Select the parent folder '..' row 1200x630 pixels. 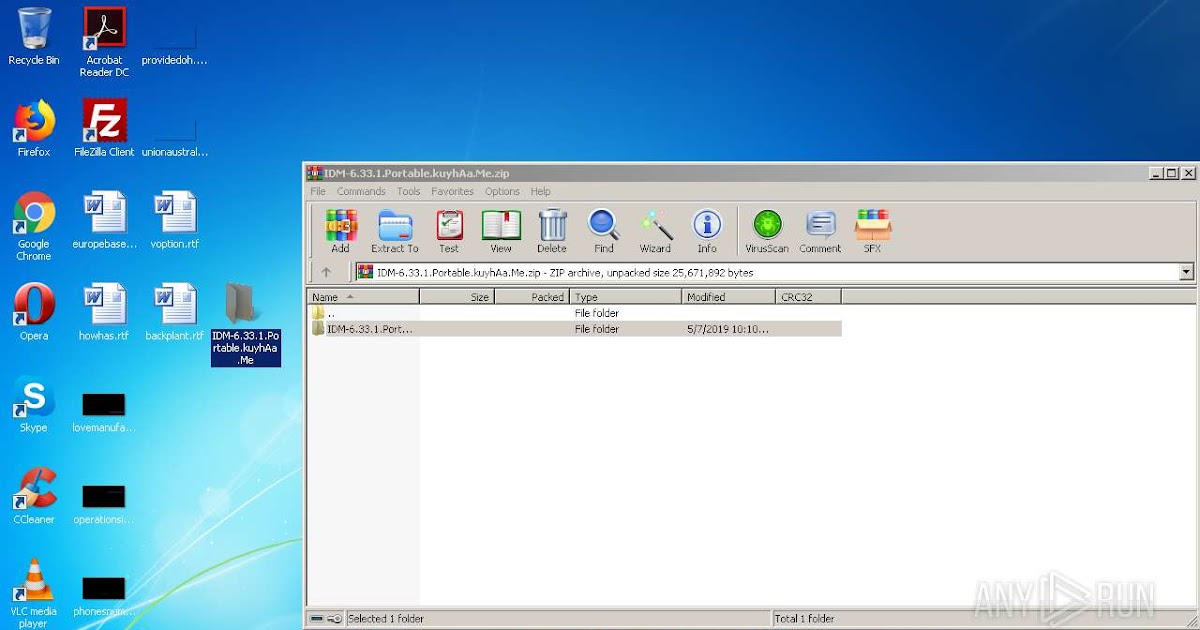575,313
